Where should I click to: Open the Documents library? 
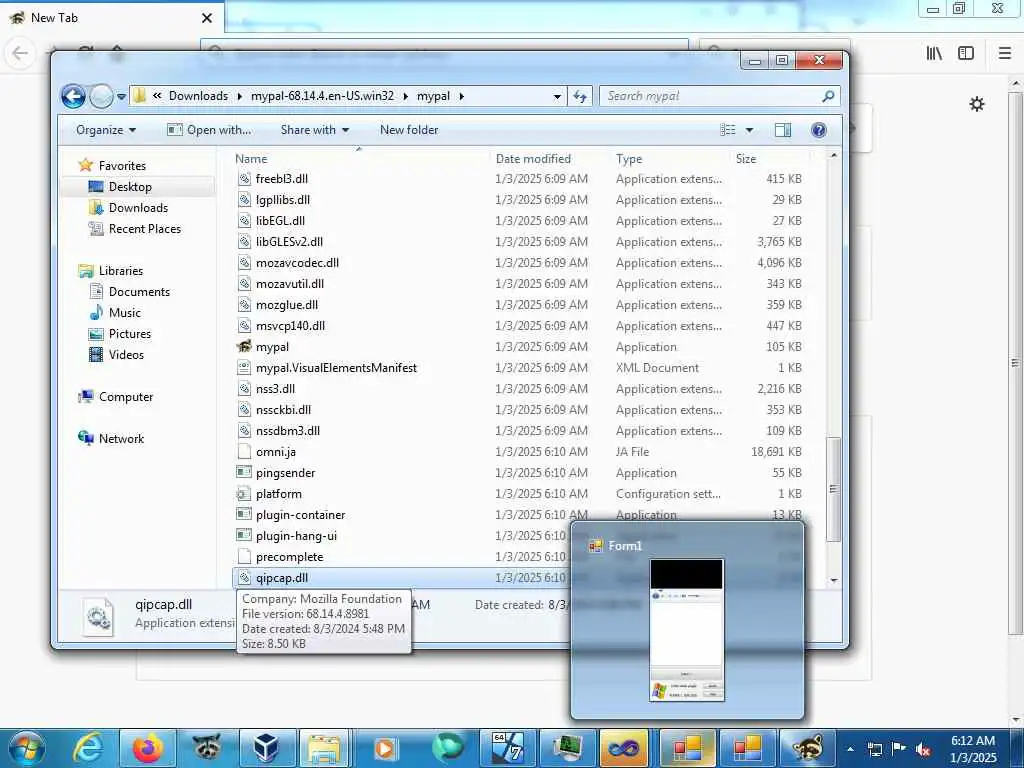click(129, 292)
